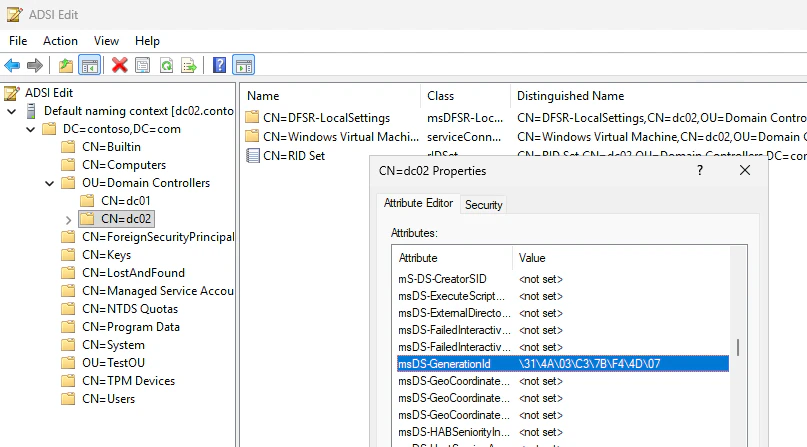Click the msDFSR-Loc... class cell

[x=465, y=118]
